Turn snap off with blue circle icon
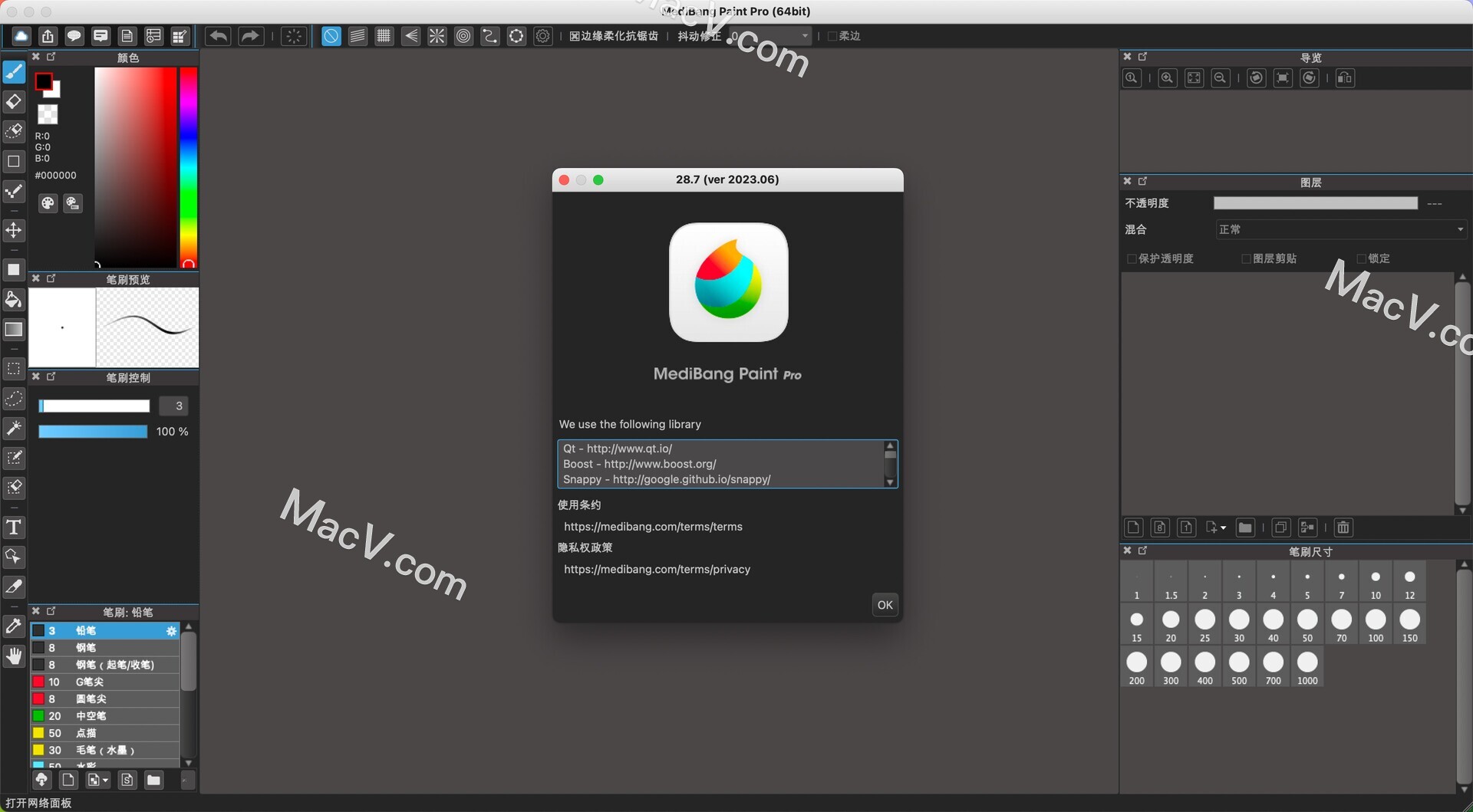The width and height of the screenshot is (1473, 812). click(x=331, y=36)
